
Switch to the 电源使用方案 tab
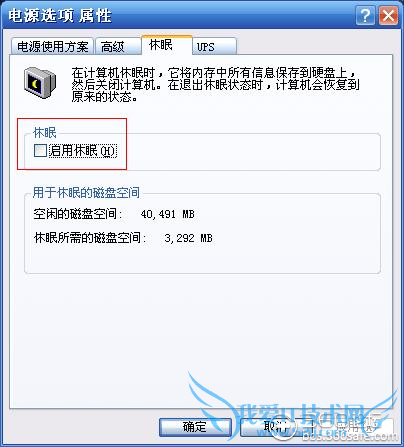(52, 46)
